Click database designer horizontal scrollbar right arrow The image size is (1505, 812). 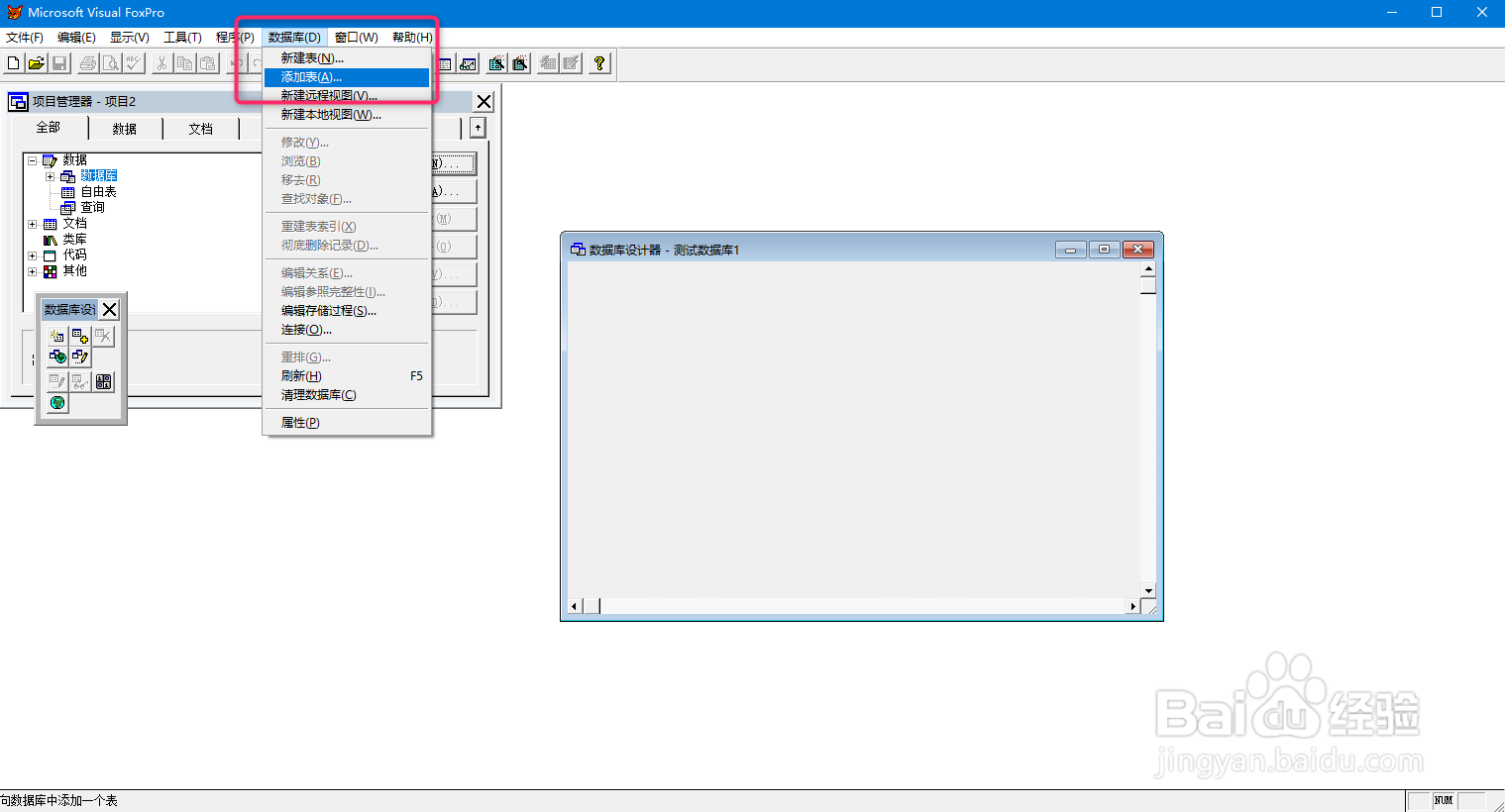point(1133,606)
